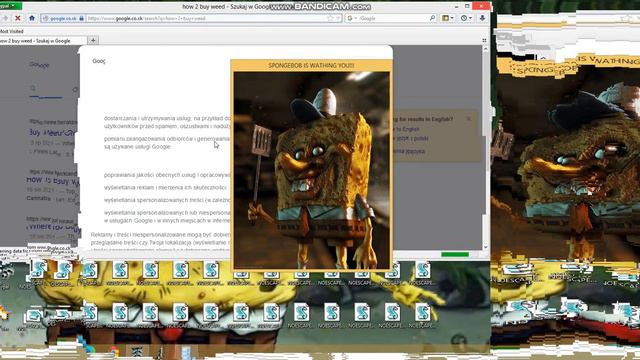Image resolution: width=640 pixels, height=360 pixels.
Task: Open the 'Where to buy' search result
Action: (53, 227)
